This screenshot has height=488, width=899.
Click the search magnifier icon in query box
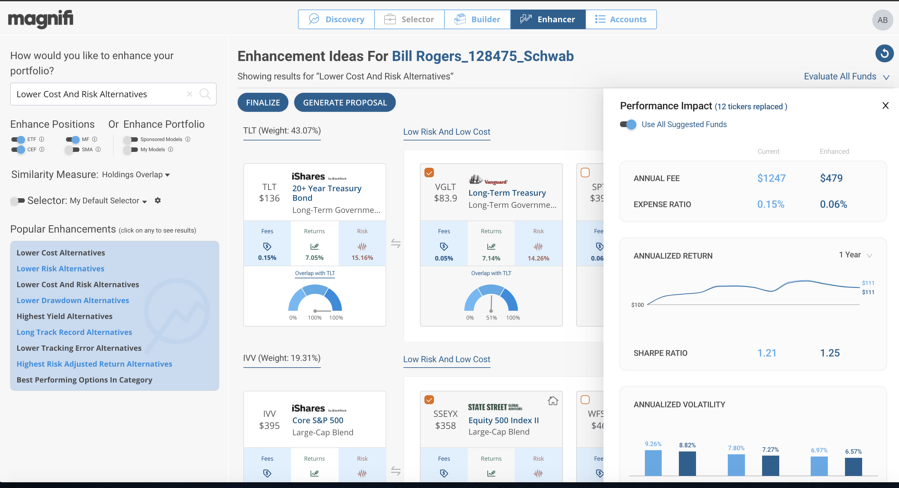pyautogui.click(x=205, y=94)
